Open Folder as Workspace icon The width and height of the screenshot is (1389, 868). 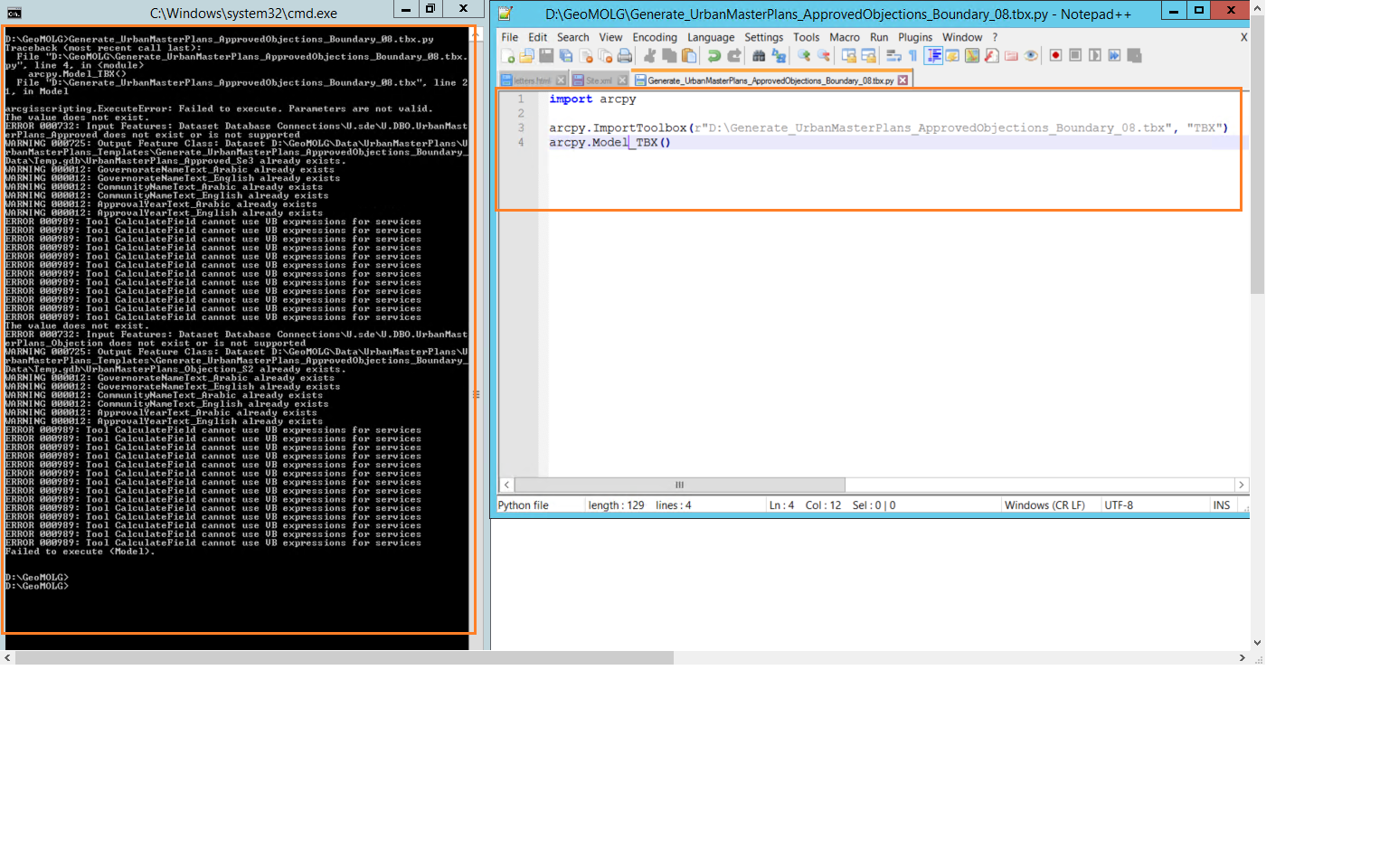tap(1011, 56)
